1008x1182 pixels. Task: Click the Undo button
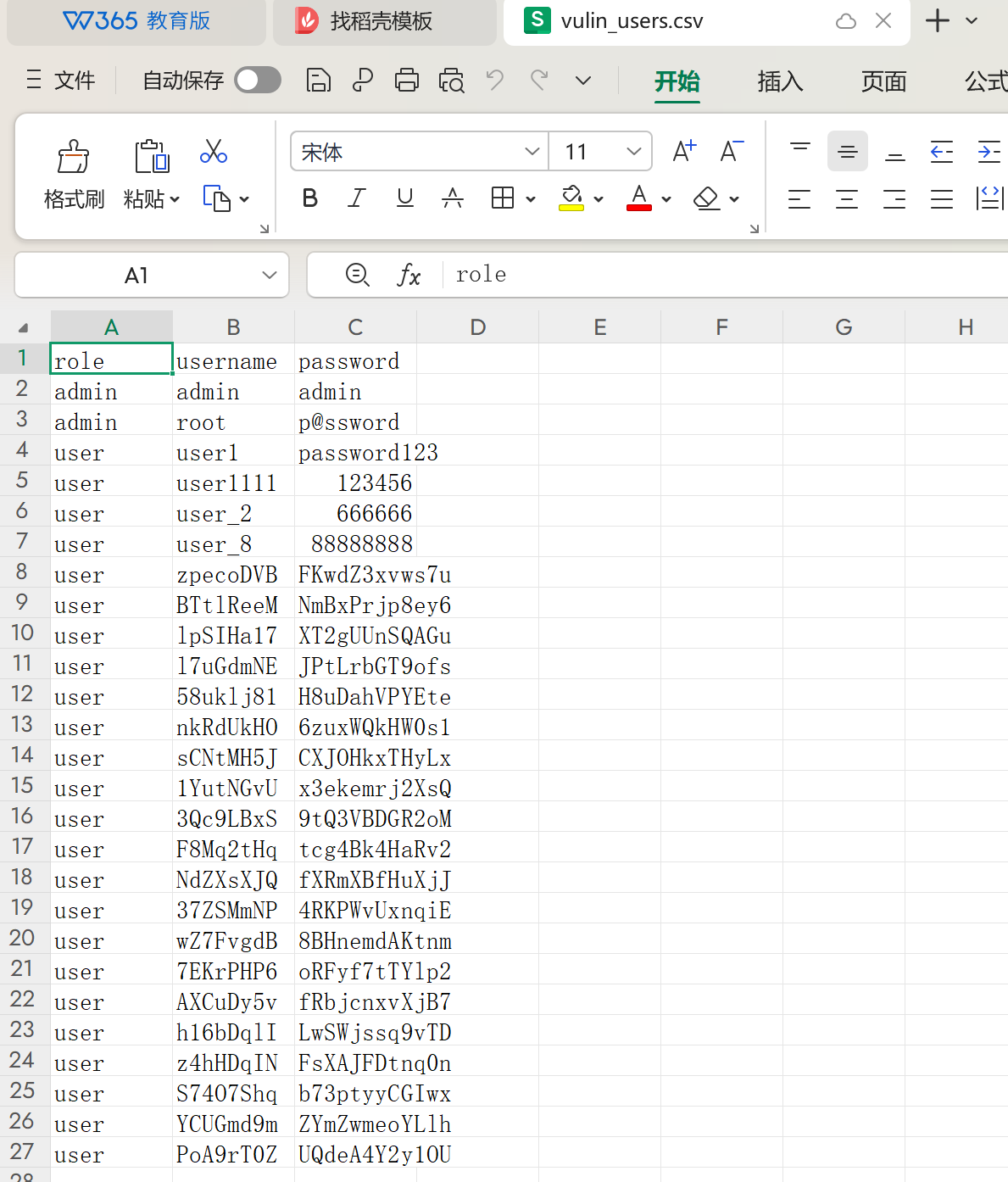coord(494,79)
